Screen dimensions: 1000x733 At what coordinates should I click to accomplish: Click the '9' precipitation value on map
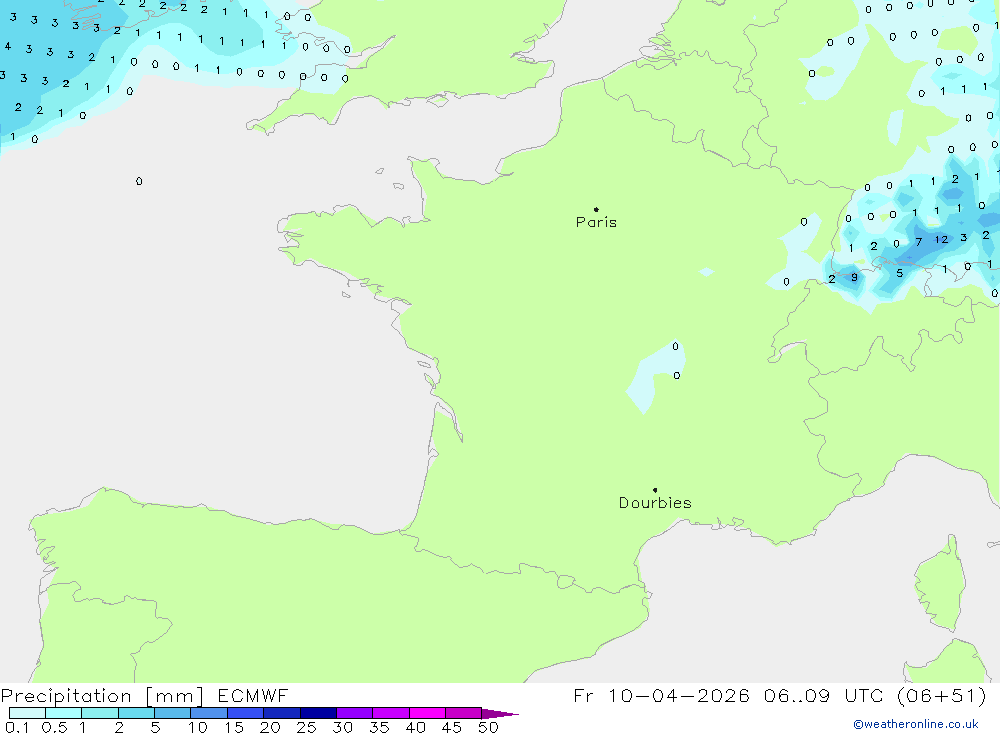click(855, 277)
